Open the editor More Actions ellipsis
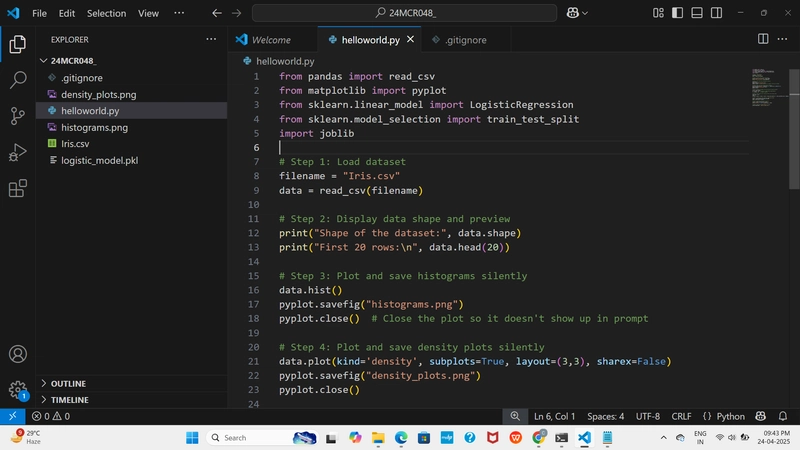 [x=782, y=39]
